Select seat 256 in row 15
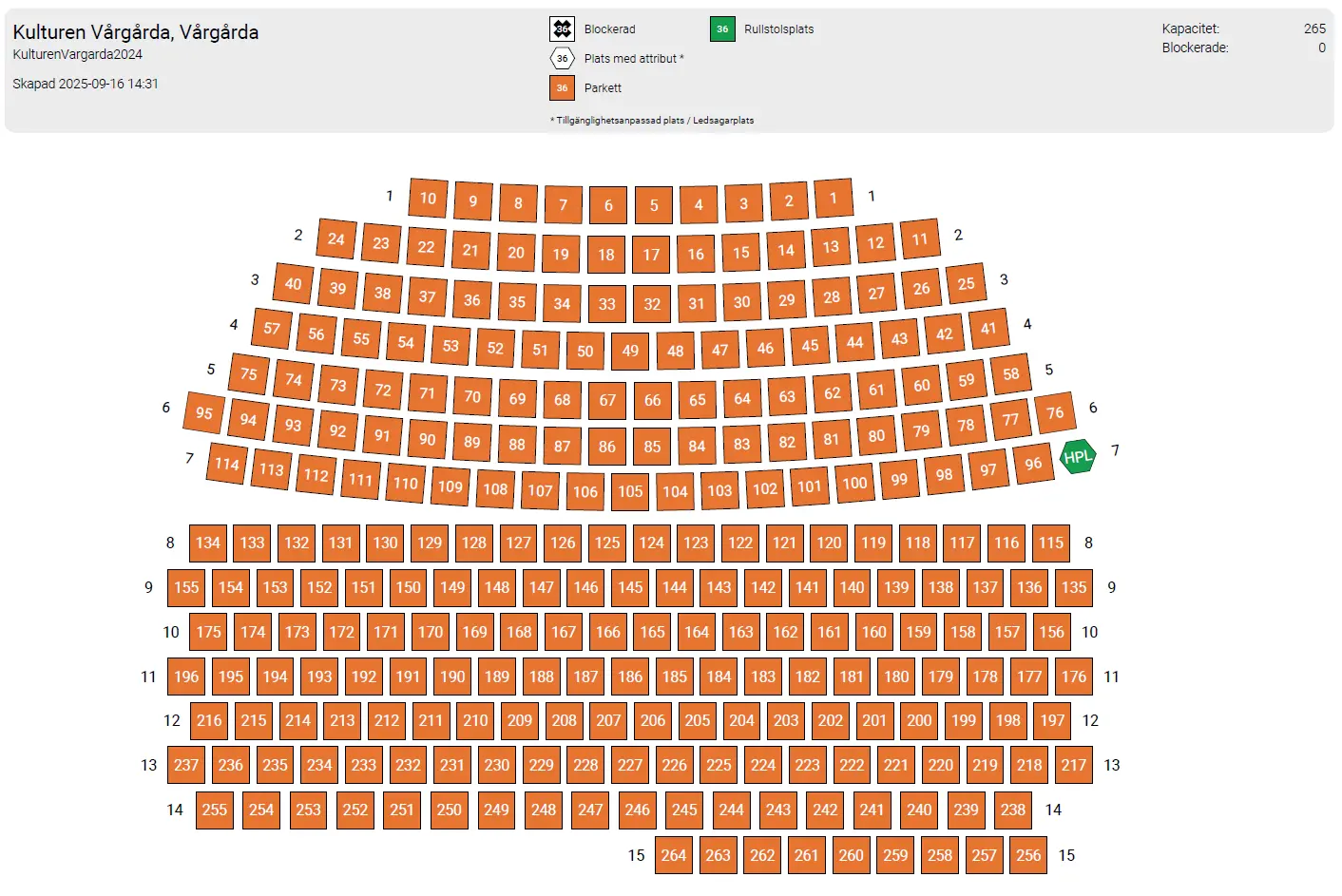The height and width of the screenshot is (896, 1342). [x=1028, y=855]
